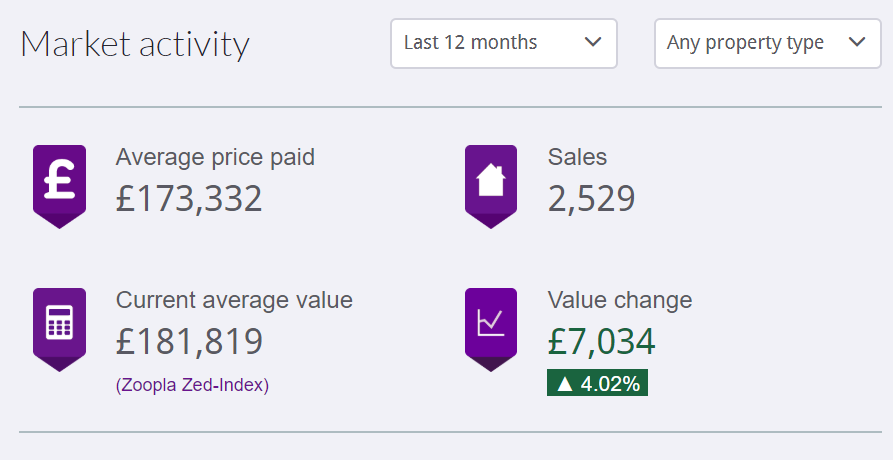This screenshot has width=893, height=460.
Task: Click the £7,034 value change amount
Action: pos(601,342)
